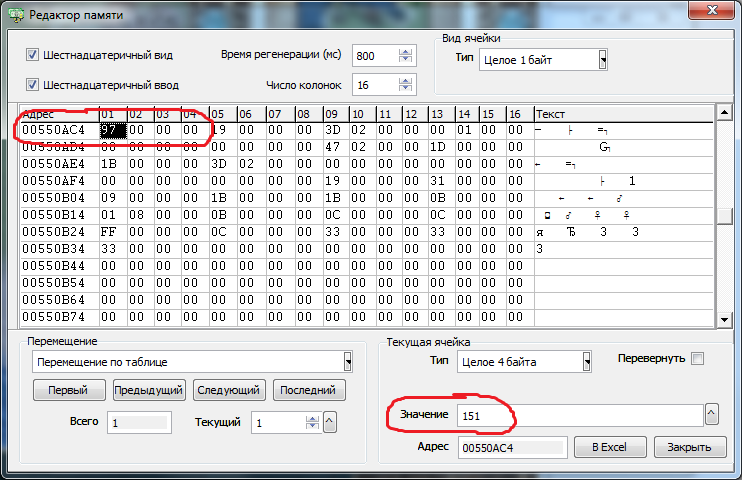Click column header 16

point(520,114)
